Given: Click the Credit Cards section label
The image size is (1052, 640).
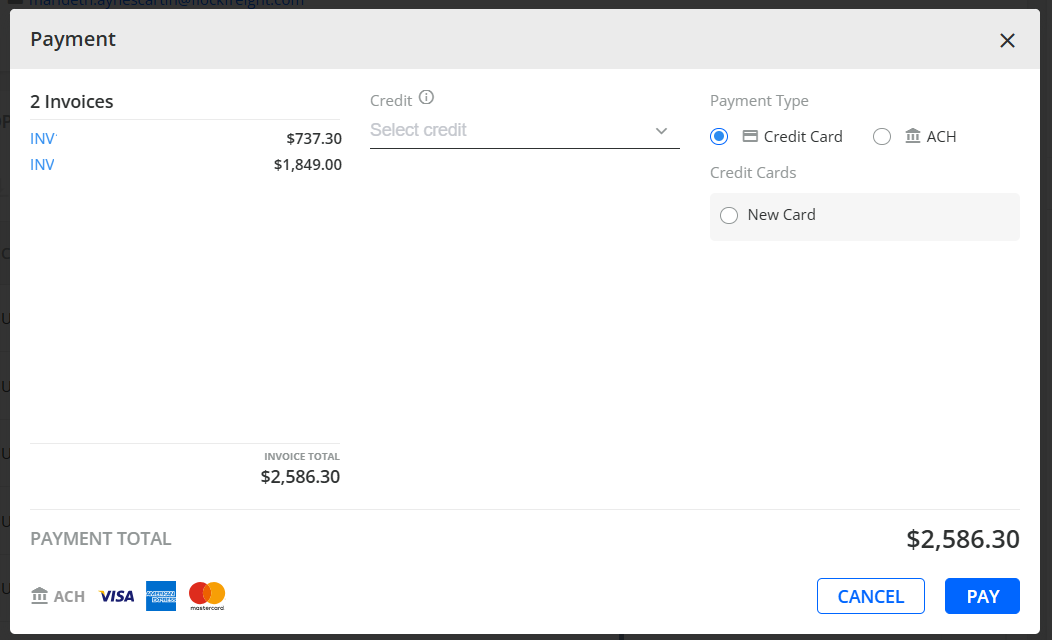Looking at the screenshot, I should pyautogui.click(x=753, y=173).
